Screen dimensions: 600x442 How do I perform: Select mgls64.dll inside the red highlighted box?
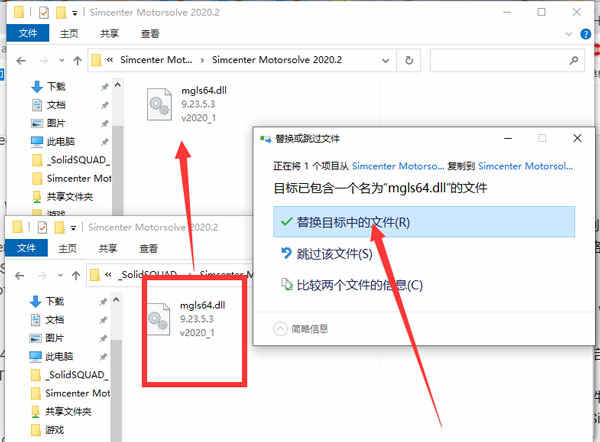[x=158, y=319]
